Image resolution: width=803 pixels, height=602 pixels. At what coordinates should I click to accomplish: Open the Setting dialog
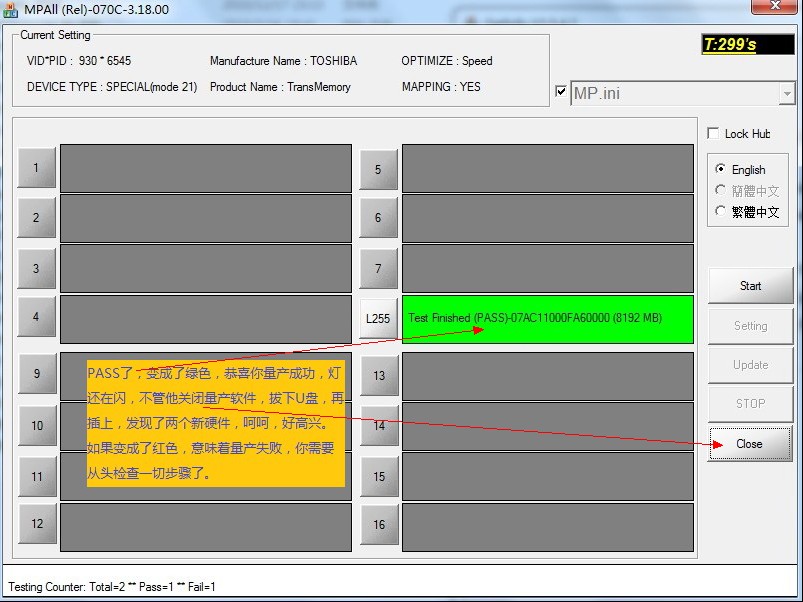click(749, 325)
